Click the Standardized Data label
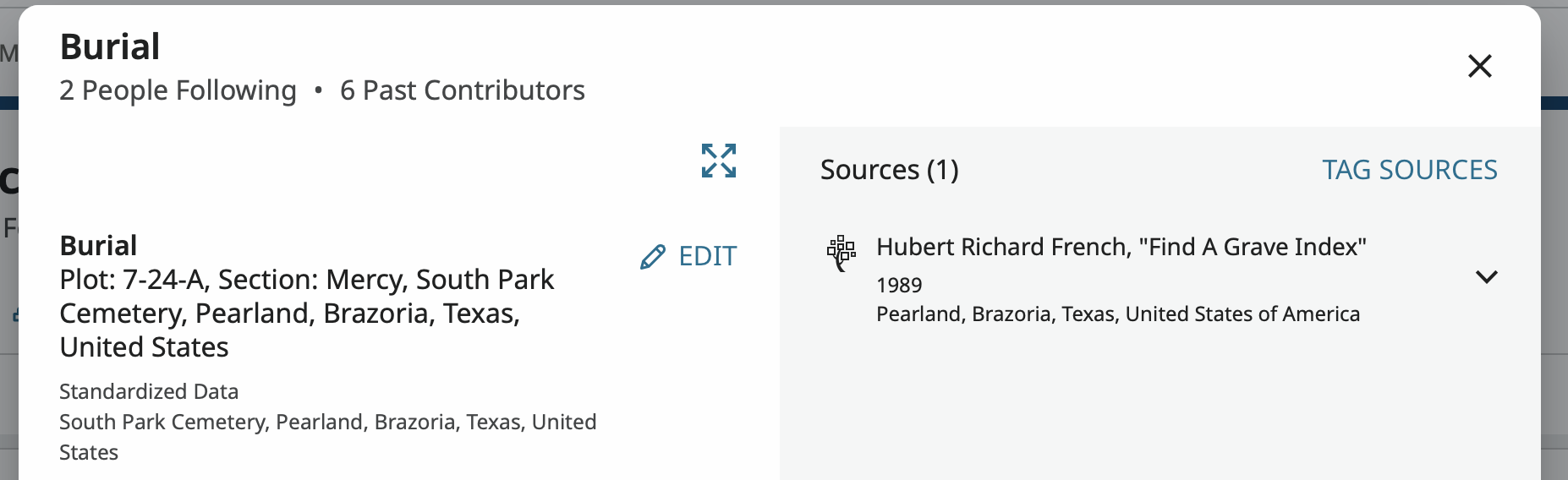 pos(149,391)
